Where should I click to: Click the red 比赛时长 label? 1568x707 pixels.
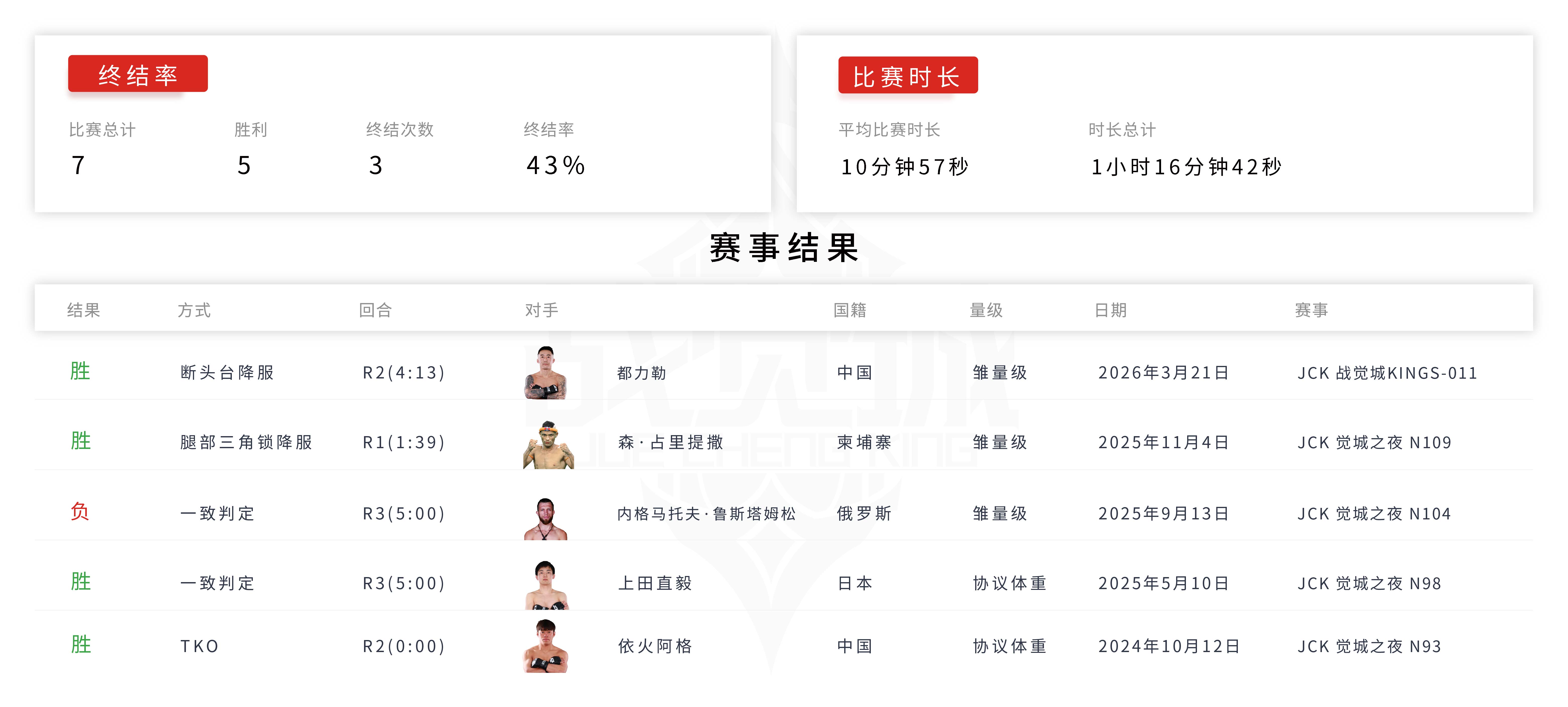pyautogui.click(x=908, y=75)
